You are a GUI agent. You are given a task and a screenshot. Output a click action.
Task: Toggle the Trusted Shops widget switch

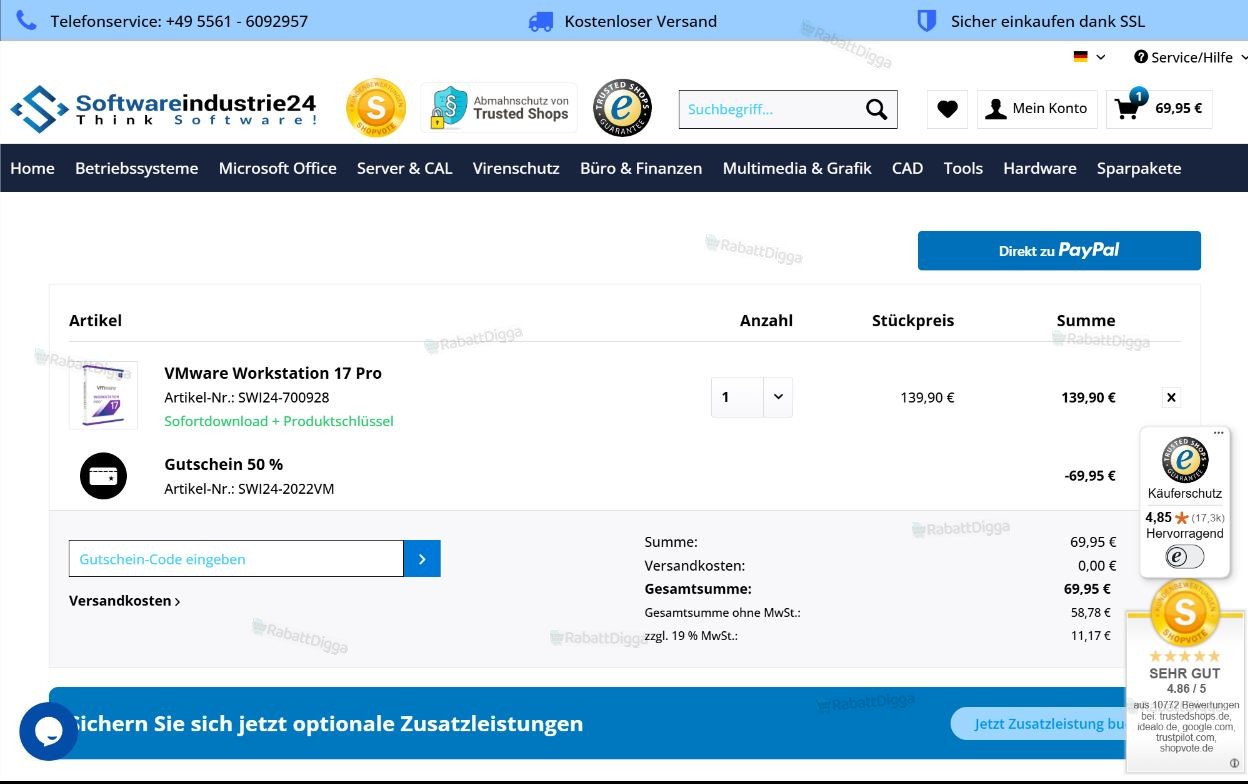click(x=1184, y=557)
